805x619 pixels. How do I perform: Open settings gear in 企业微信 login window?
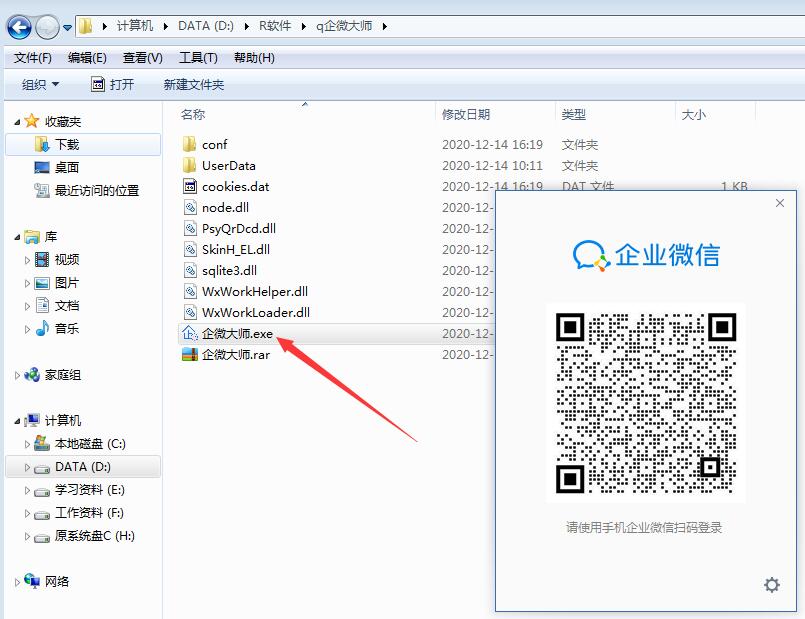tap(772, 585)
